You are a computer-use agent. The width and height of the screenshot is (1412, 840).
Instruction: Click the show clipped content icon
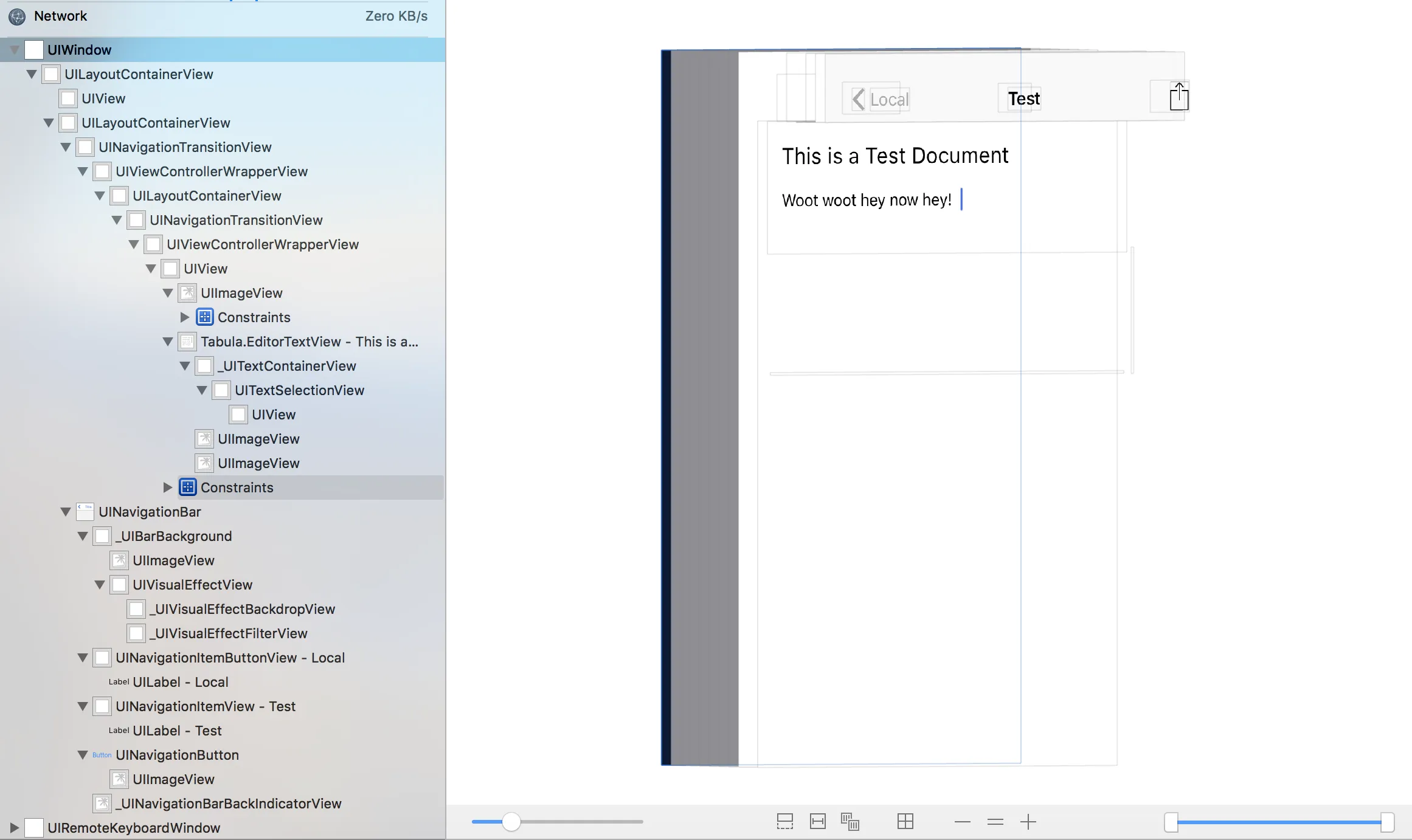point(784,822)
